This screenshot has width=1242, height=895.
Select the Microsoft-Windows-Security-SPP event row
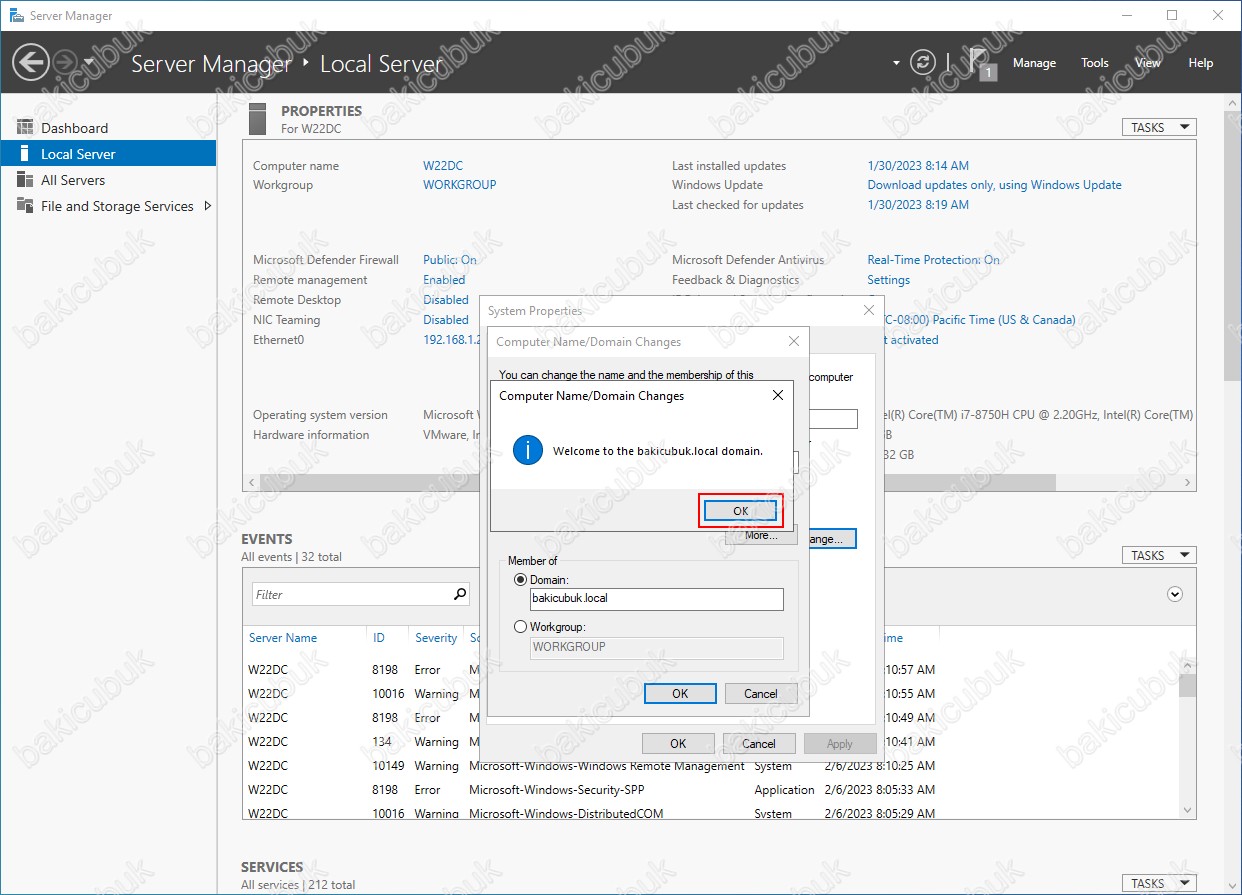pos(710,790)
